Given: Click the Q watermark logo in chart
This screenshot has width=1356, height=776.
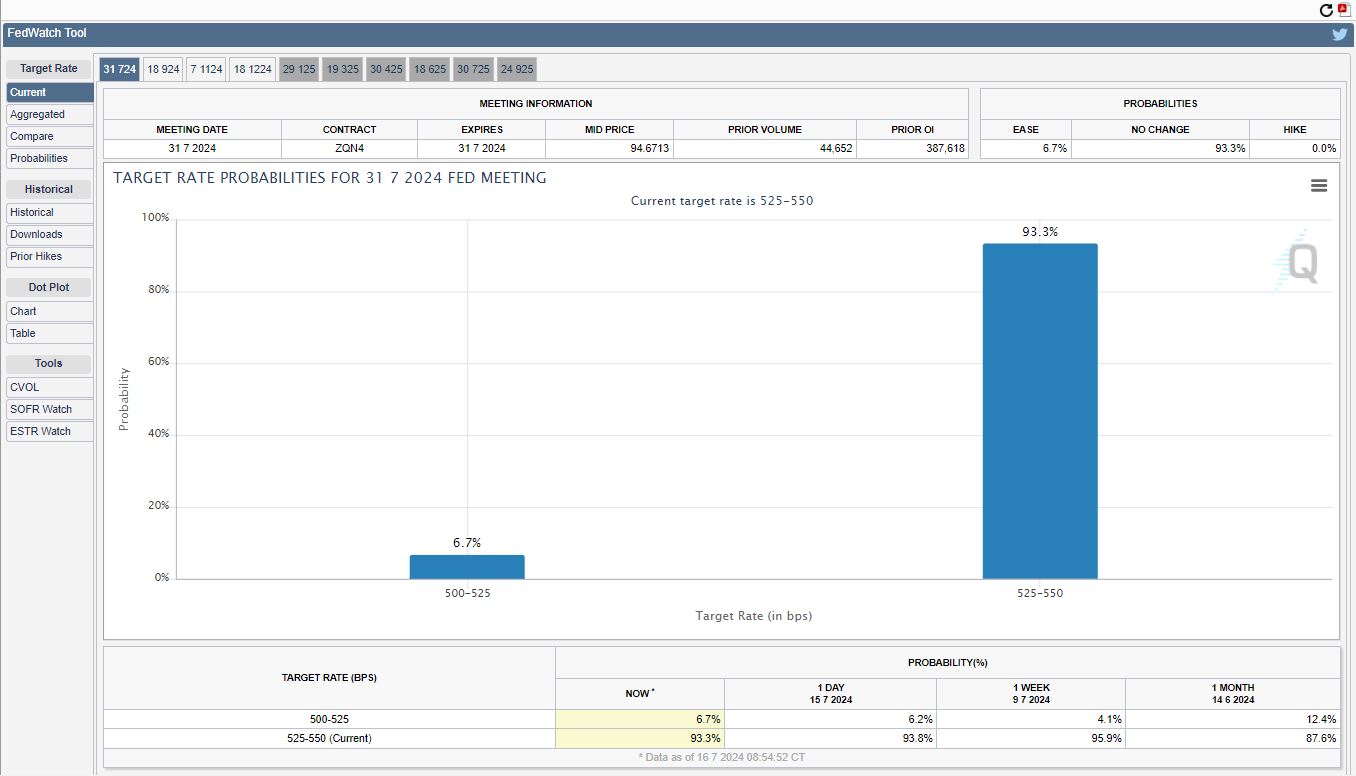Looking at the screenshot, I should [x=1299, y=263].
